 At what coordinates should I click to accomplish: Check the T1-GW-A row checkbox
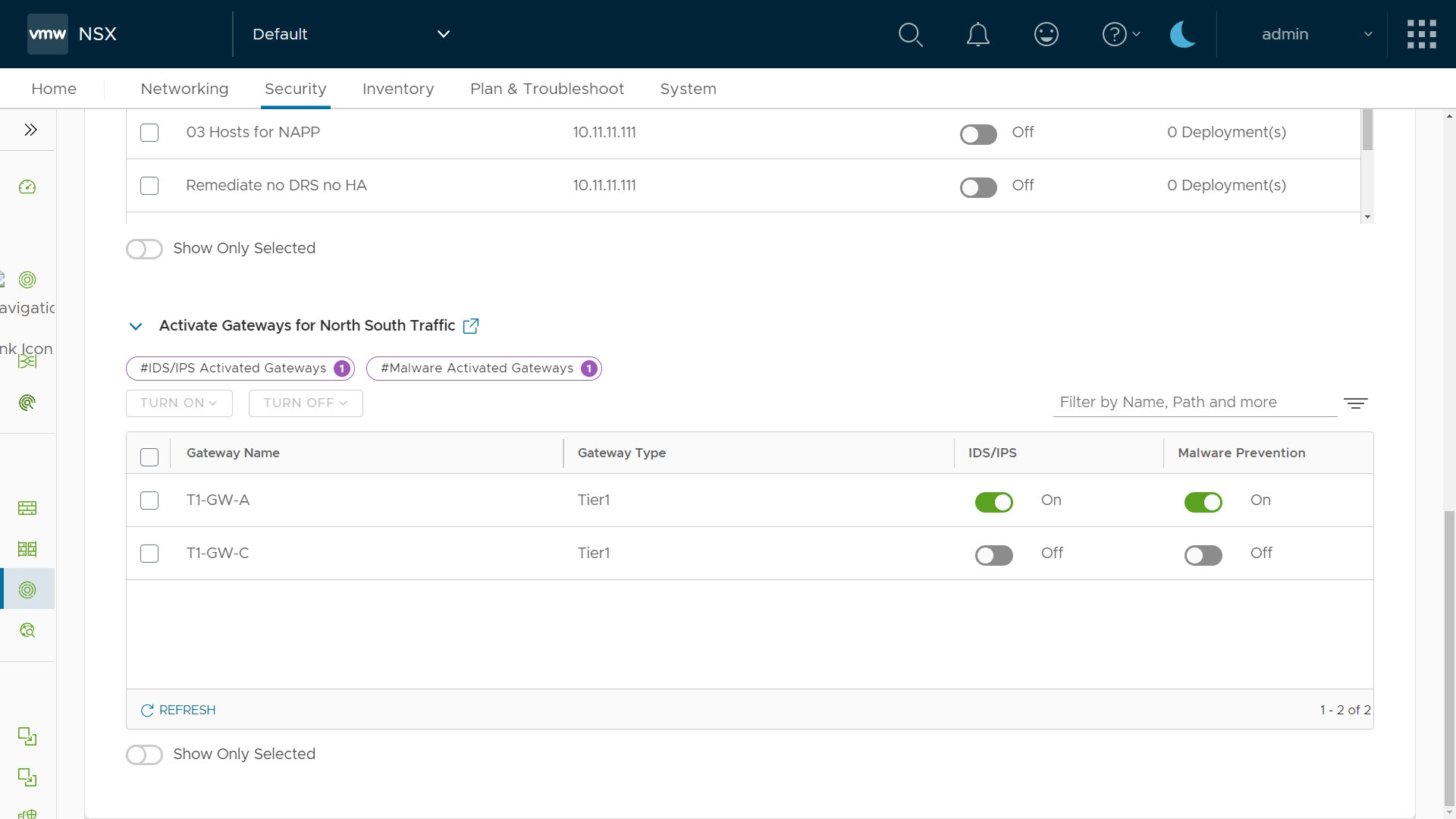point(149,500)
